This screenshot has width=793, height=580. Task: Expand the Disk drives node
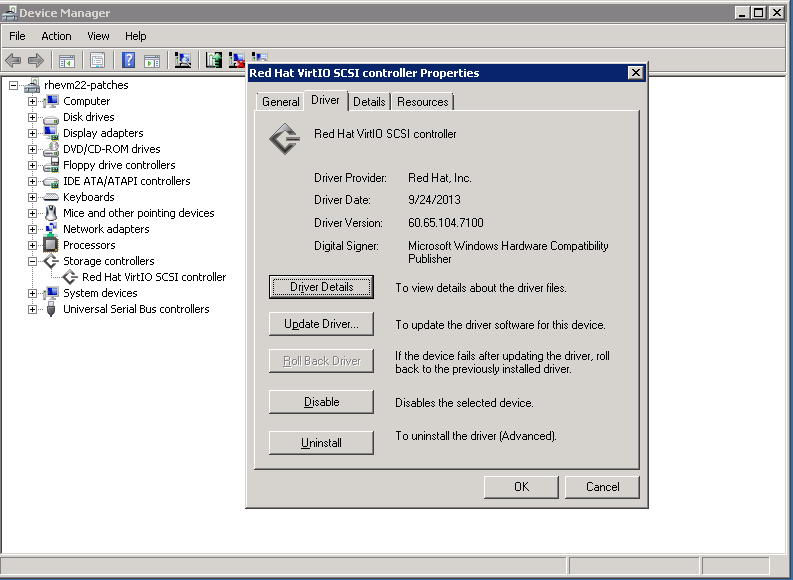[32, 117]
